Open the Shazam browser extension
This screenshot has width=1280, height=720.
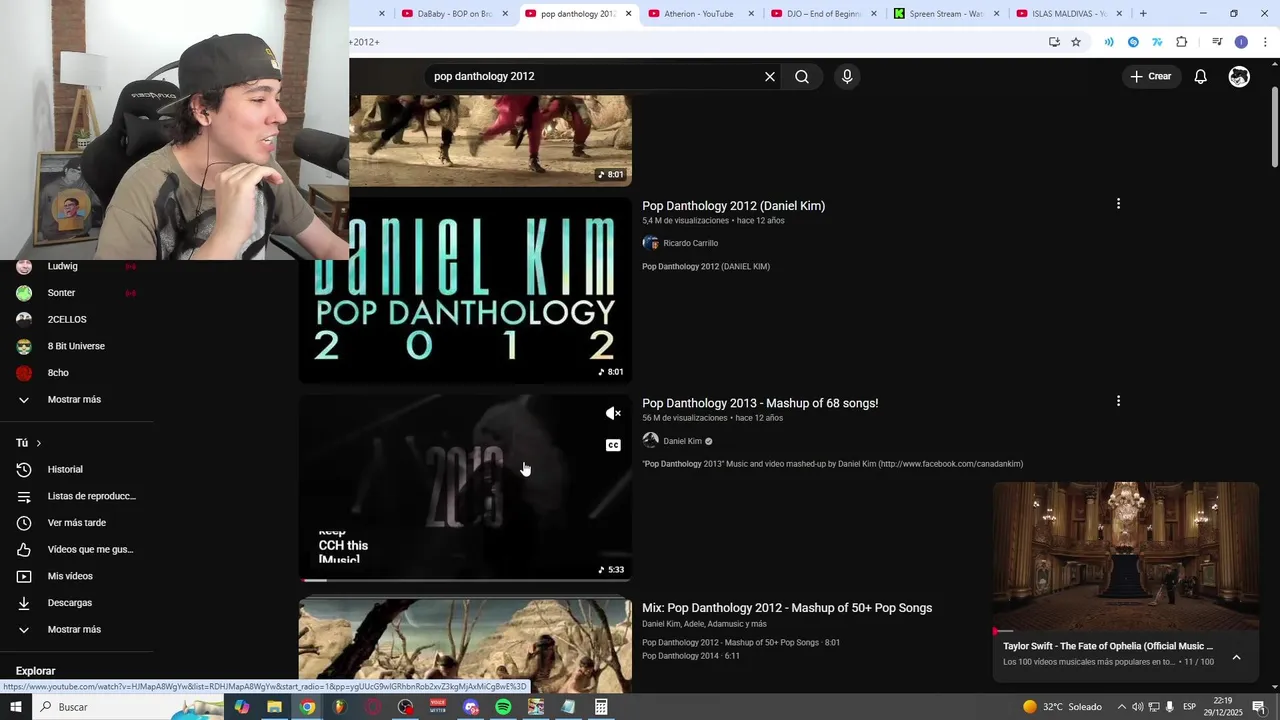[x=1133, y=42]
